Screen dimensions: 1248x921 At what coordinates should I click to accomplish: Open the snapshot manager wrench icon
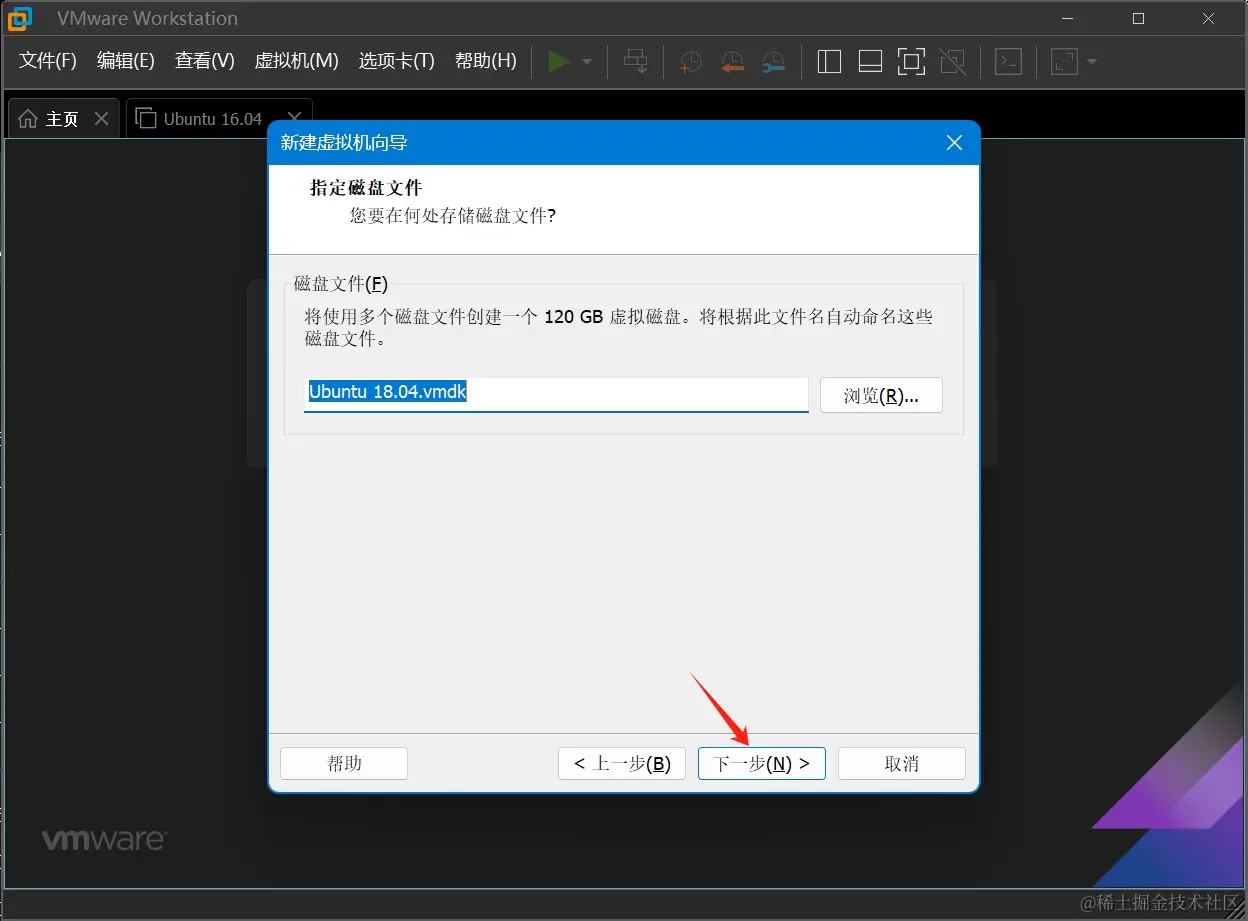(x=773, y=62)
